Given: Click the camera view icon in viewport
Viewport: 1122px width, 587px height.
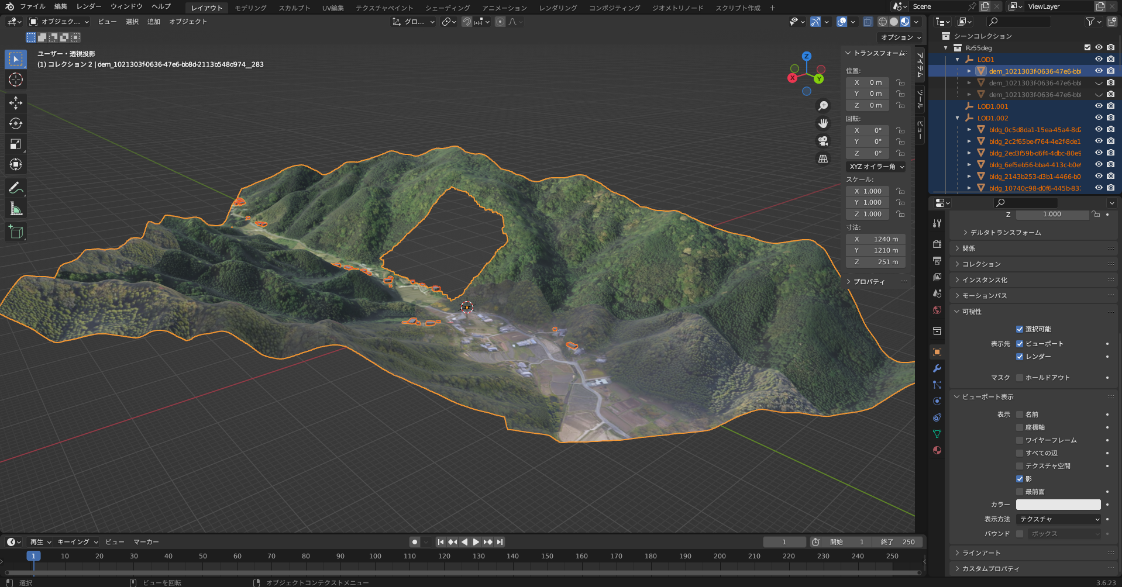Looking at the screenshot, I should pos(823,140).
